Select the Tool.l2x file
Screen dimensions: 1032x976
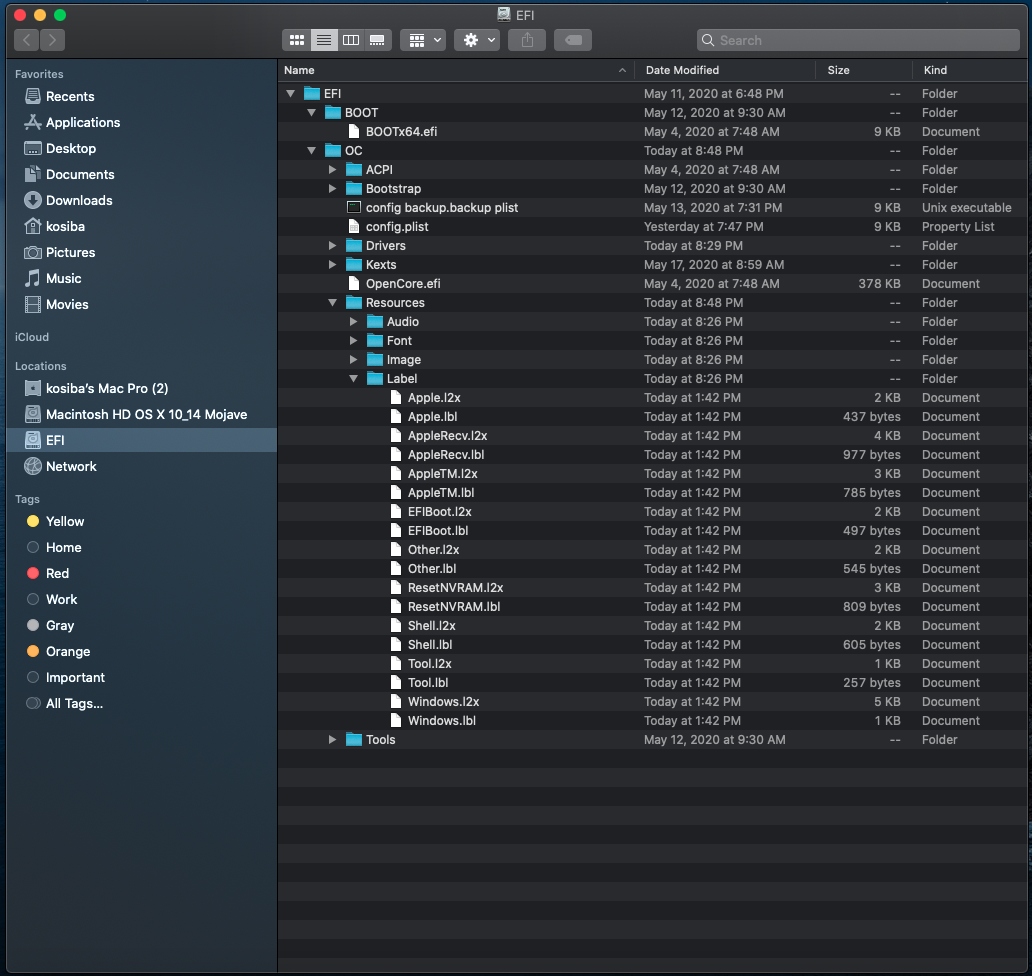[654, 663]
